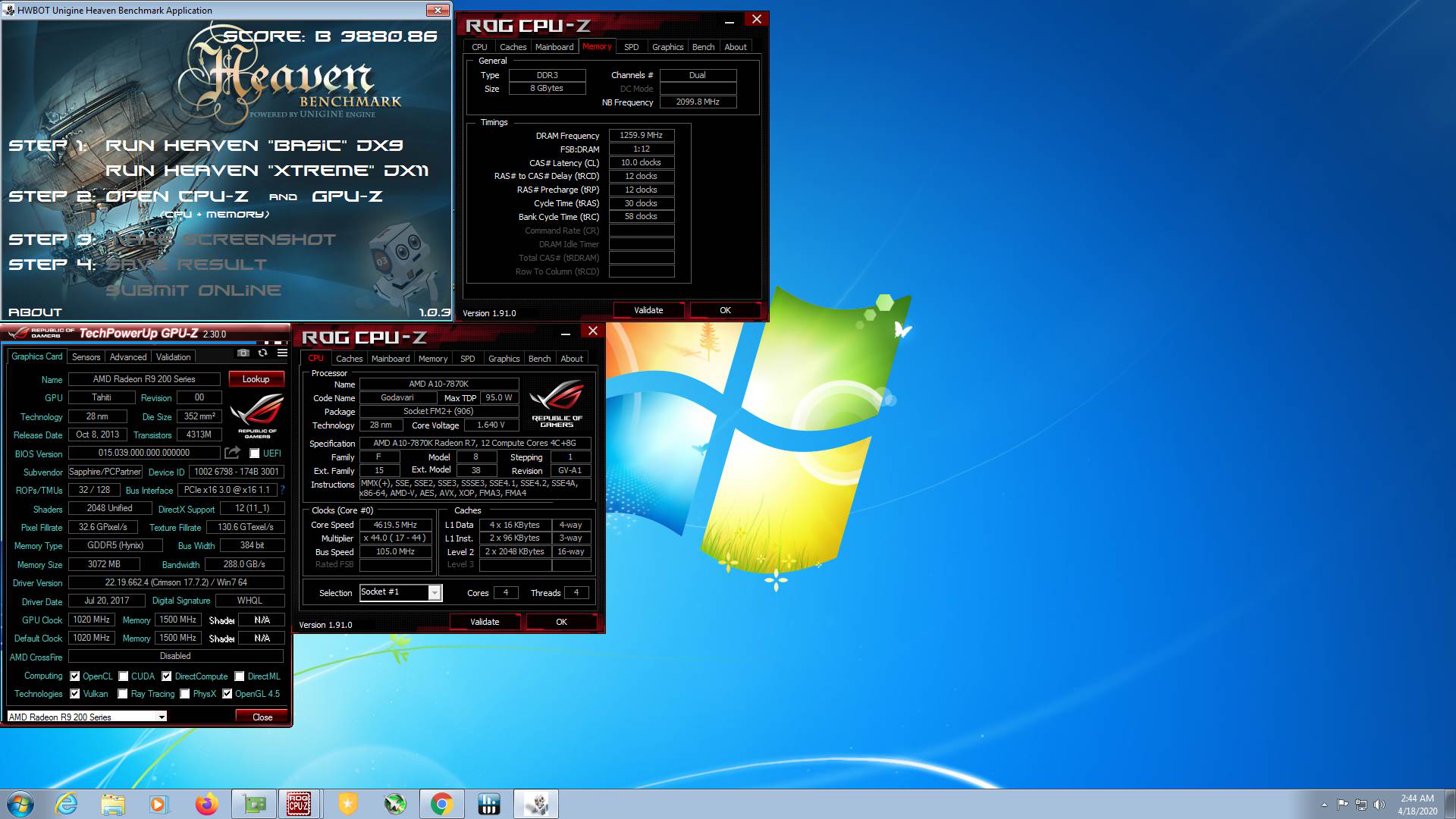Viewport: 1456px width, 819px height.
Task: Open the SPD tab in the CPU-Z Memory window
Action: tap(631, 47)
